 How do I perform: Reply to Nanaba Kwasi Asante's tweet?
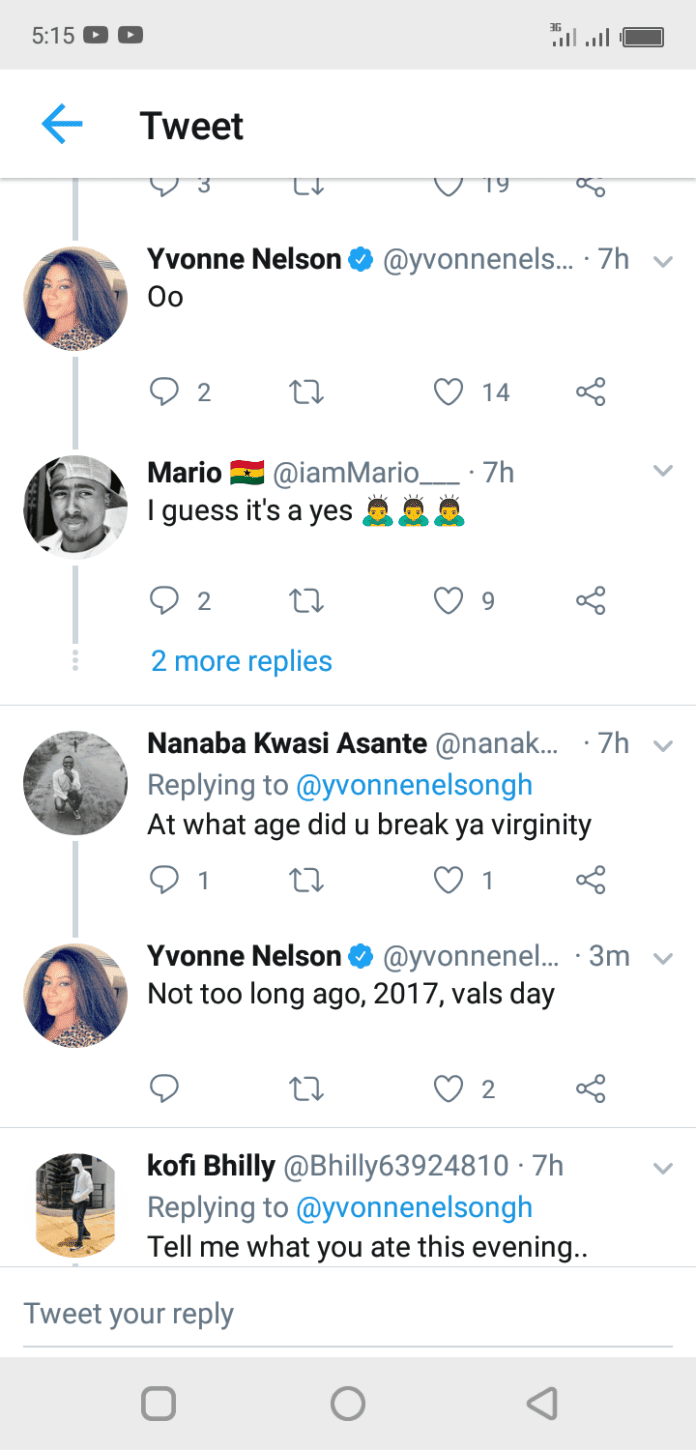pos(164,880)
